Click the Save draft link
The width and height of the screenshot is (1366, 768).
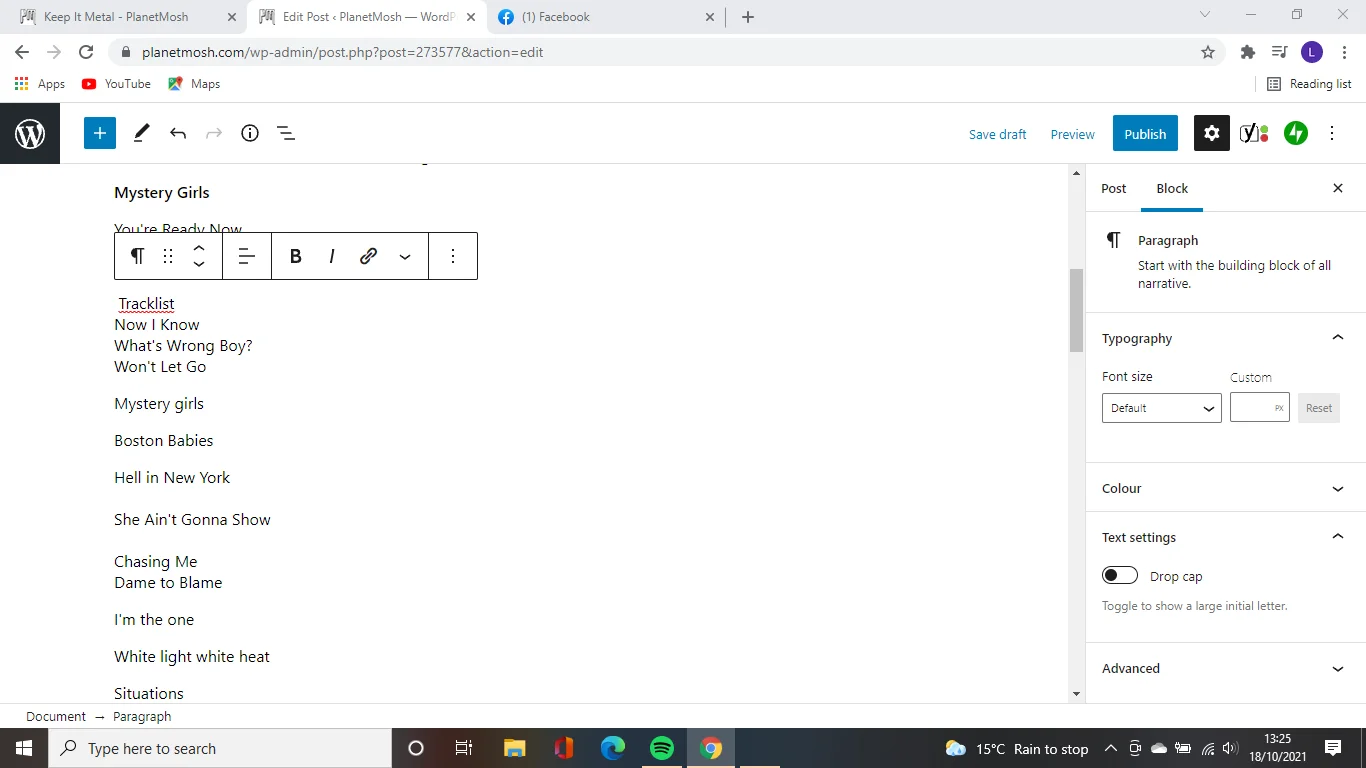click(997, 134)
